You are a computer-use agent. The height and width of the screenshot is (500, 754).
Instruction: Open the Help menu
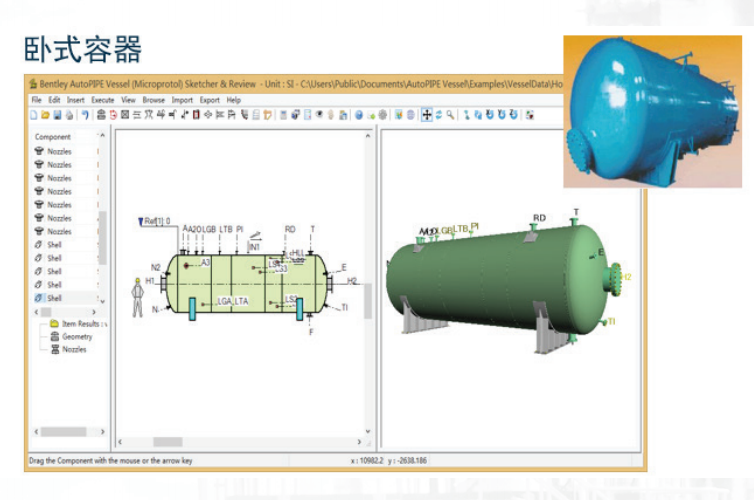234,100
